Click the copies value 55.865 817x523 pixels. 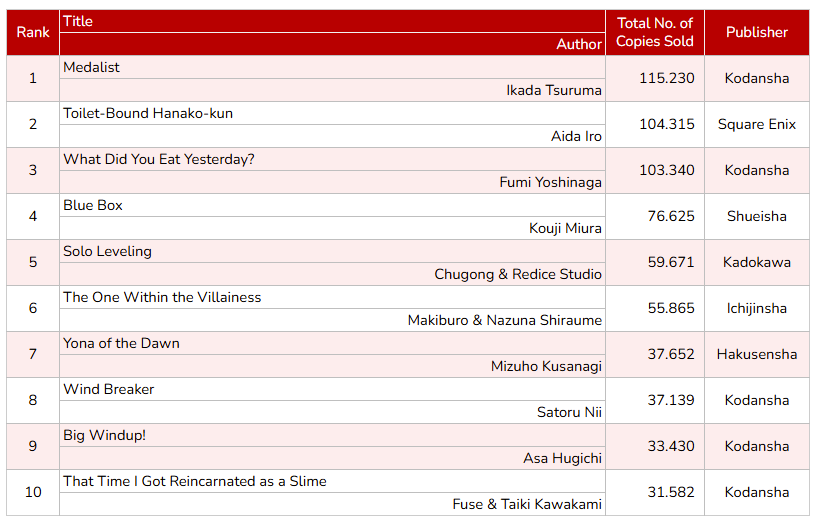coord(671,308)
